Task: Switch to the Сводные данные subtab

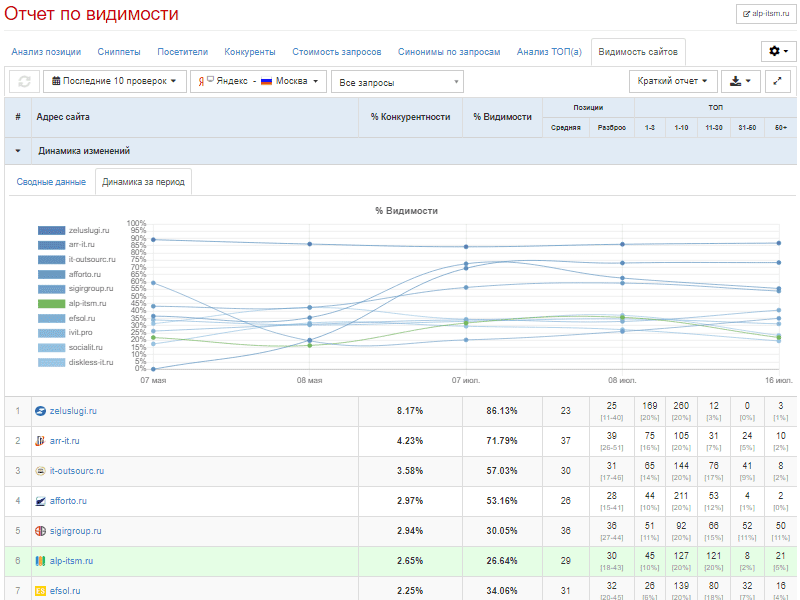Action: pyautogui.click(x=51, y=182)
